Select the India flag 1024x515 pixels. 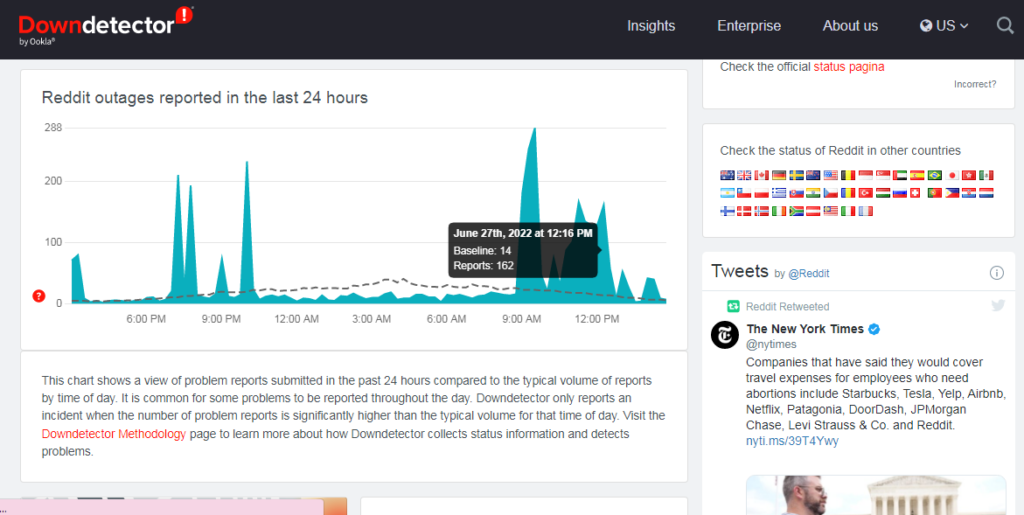813,193
